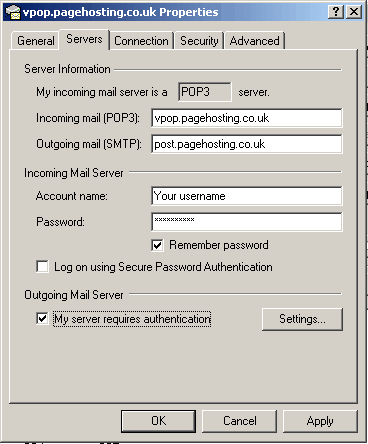Uncheck My server requires authentication
Viewport: 368px width, 444px height.
point(42,319)
